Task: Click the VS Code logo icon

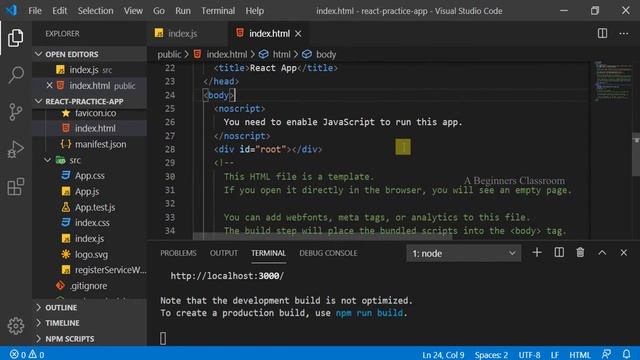Action: [x=11, y=10]
